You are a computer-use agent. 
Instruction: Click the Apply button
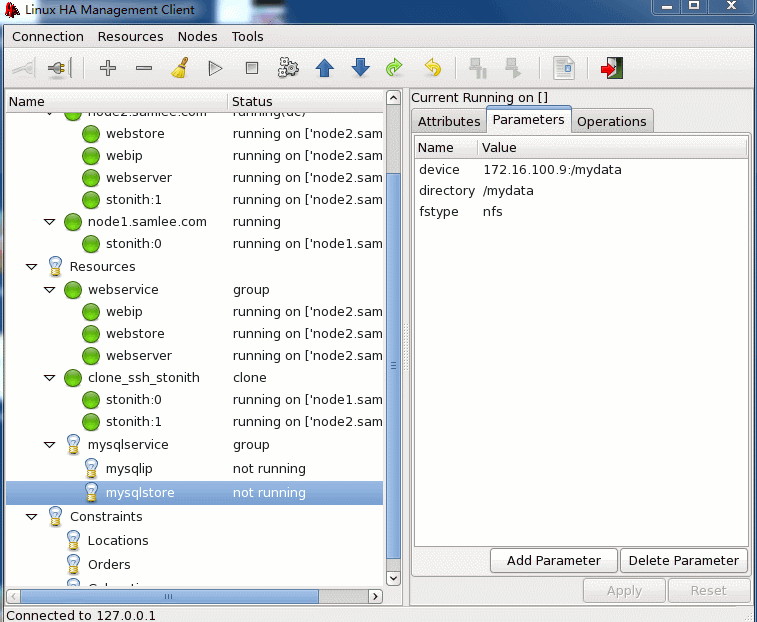pyautogui.click(x=624, y=591)
